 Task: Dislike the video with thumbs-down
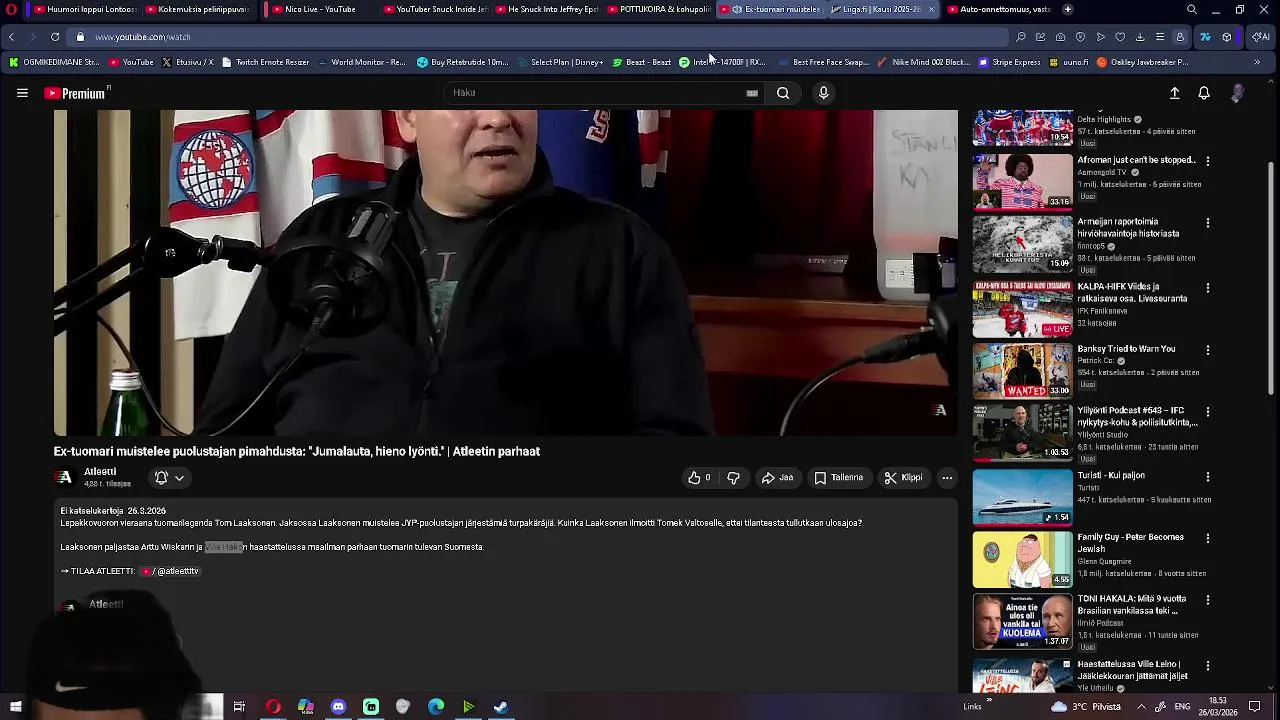733,478
